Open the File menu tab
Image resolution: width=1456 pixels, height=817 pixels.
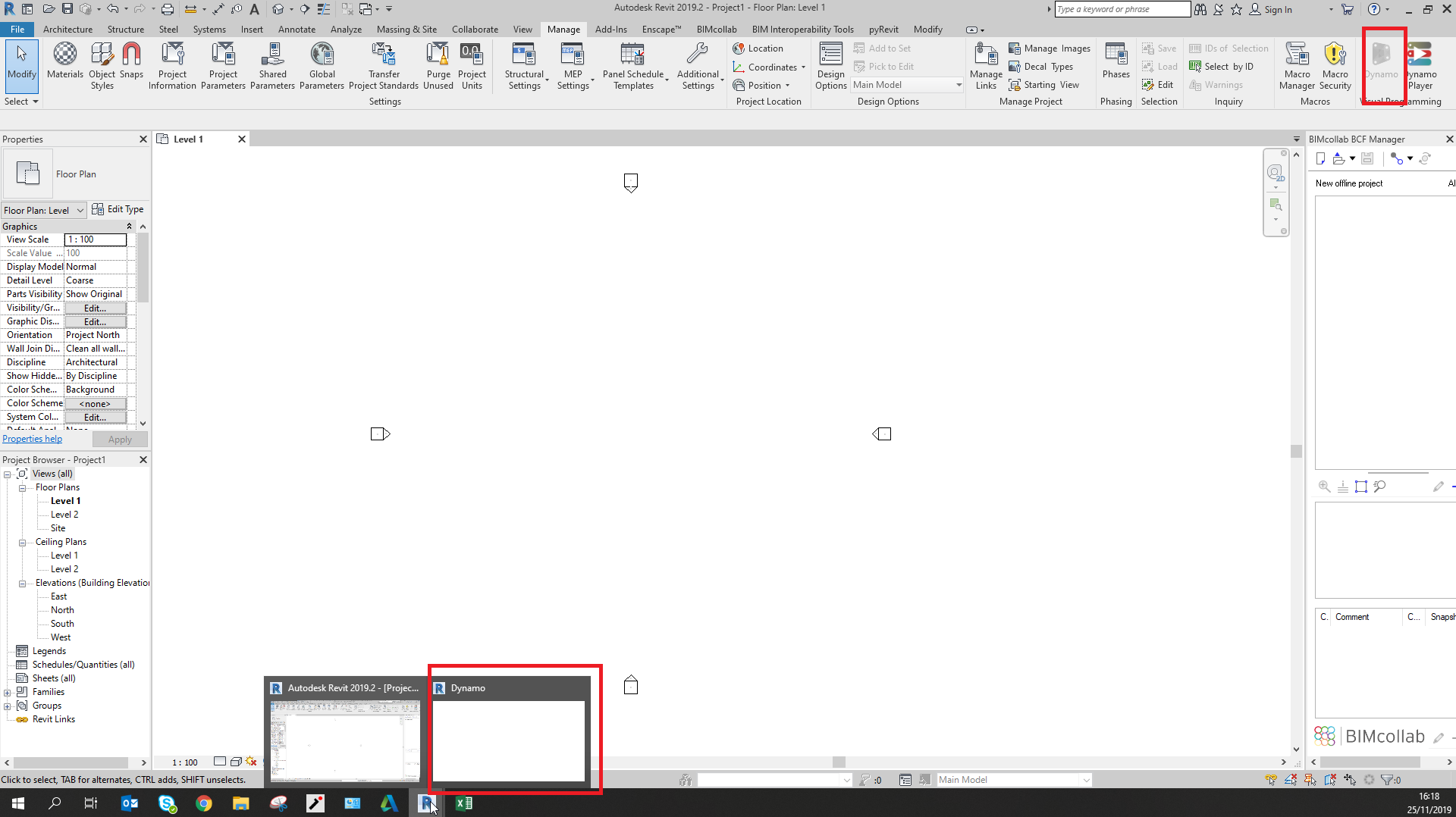click(17, 30)
